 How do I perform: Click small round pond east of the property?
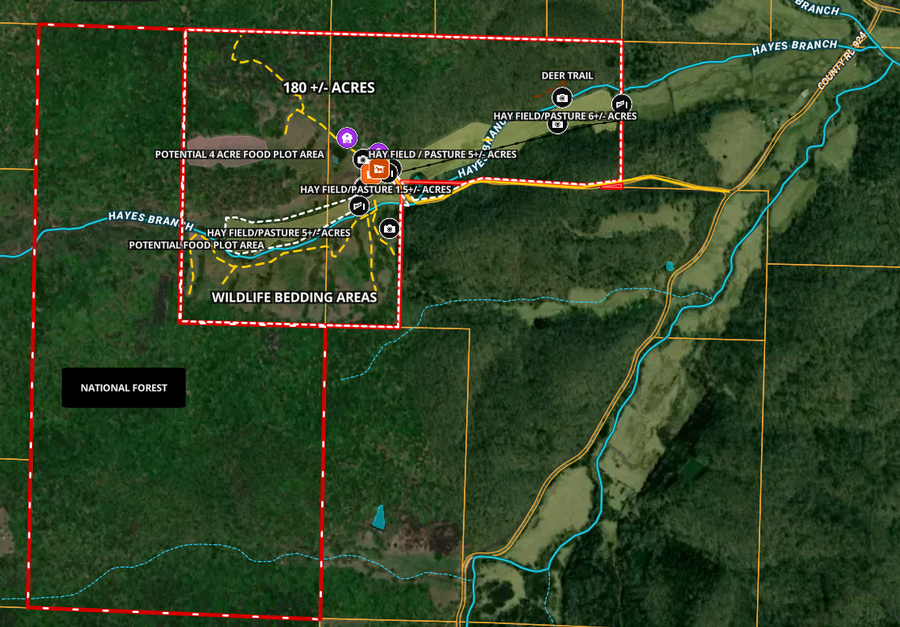tap(669, 266)
